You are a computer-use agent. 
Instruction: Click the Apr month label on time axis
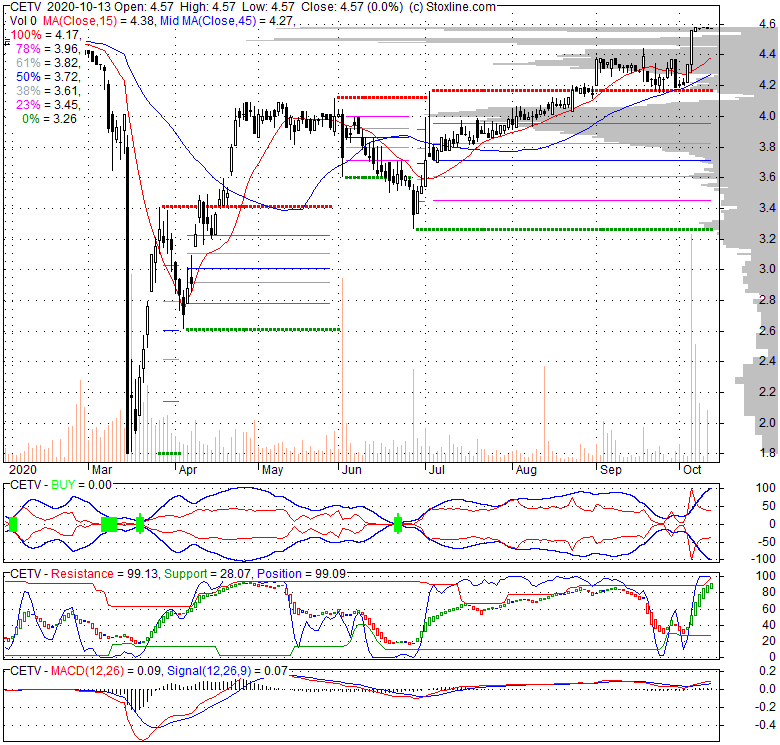[x=188, y=469]
